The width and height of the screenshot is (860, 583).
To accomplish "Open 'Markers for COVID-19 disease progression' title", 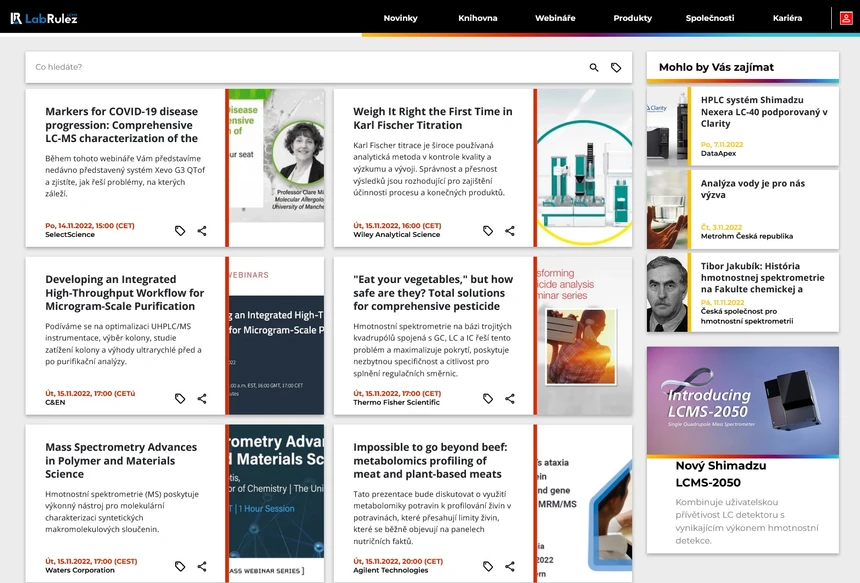I will point(122,125).
